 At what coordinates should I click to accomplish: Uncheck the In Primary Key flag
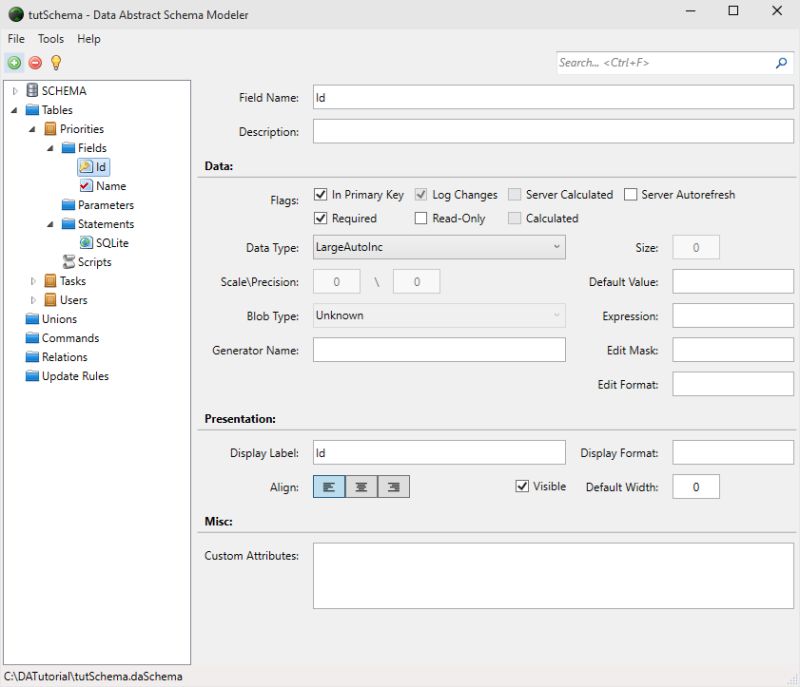[321, 194]
